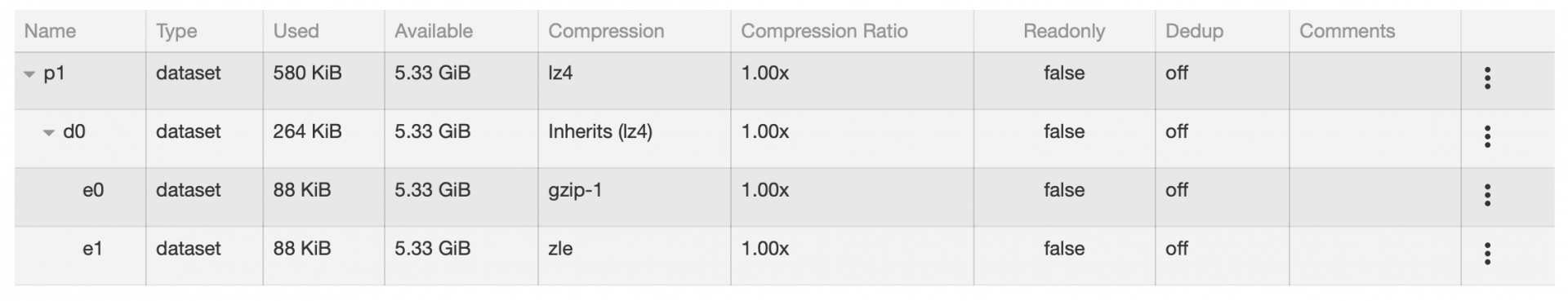Screen dimensions: 1568x301
Task: Click the gzip-1 compression cell
Action: pyautogui.click(x=575, y=190)
